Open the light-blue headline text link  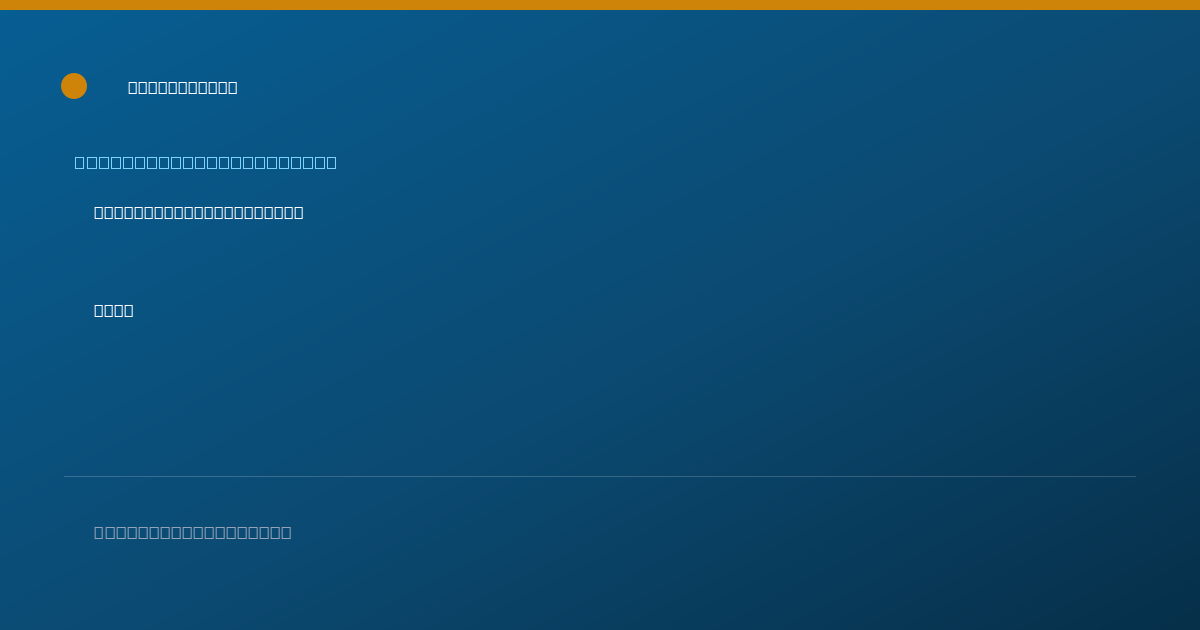[x=205, y=162]
